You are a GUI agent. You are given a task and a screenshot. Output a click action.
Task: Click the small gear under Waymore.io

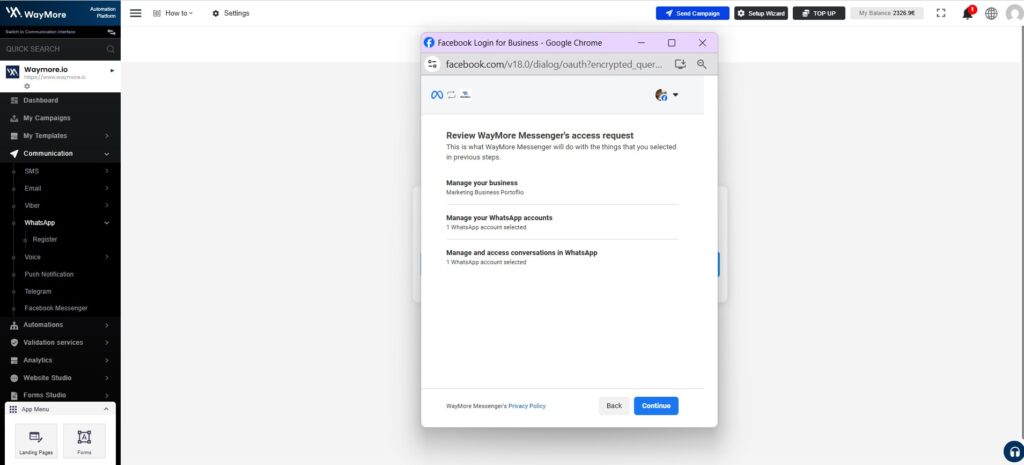[27, 86]
